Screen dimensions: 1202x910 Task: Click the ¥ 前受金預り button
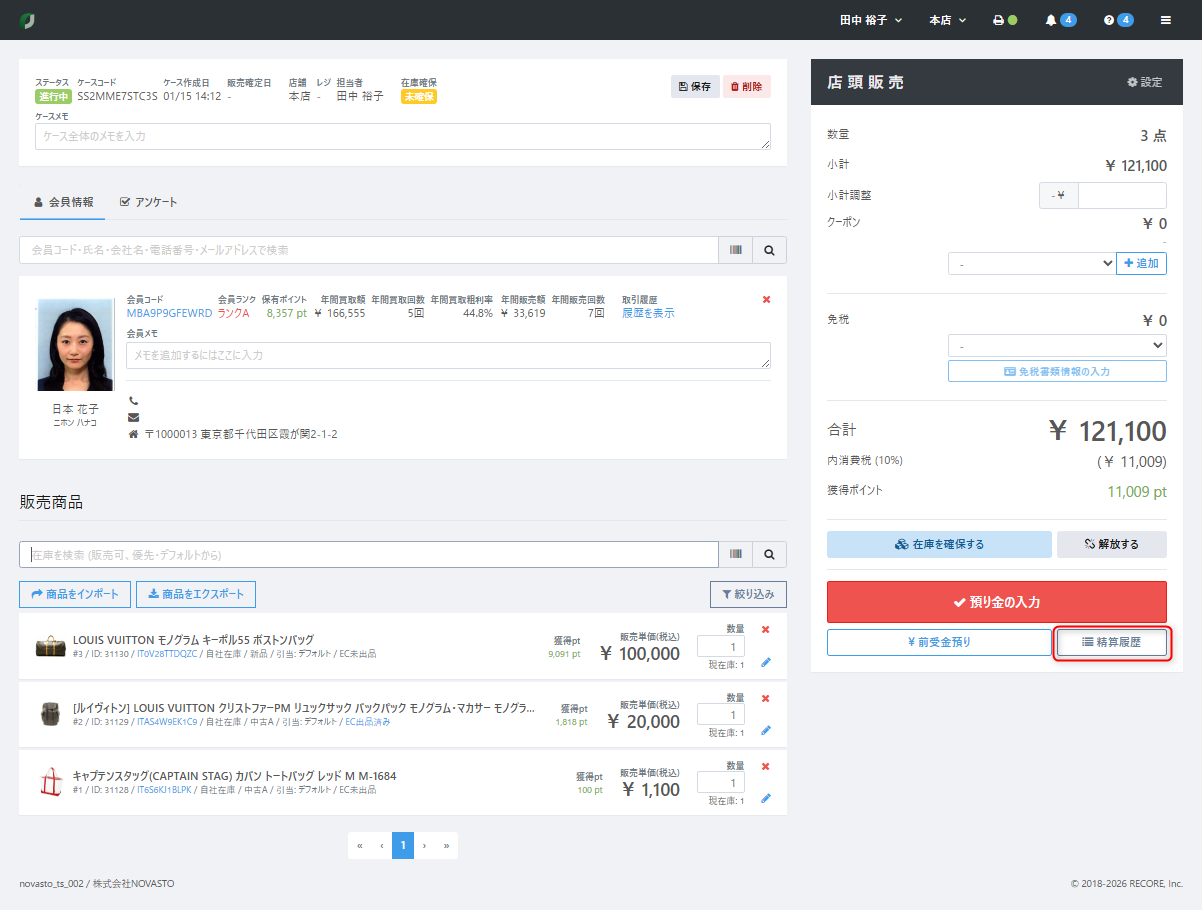(939, 642)
